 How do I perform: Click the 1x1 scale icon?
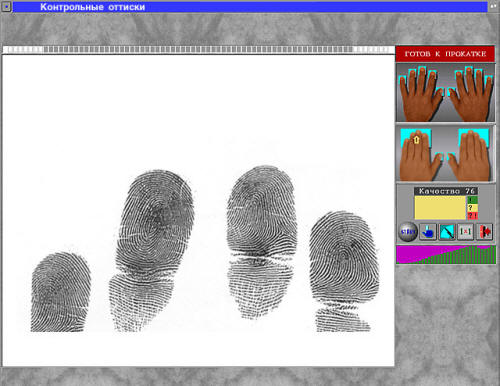coord(465,232)
